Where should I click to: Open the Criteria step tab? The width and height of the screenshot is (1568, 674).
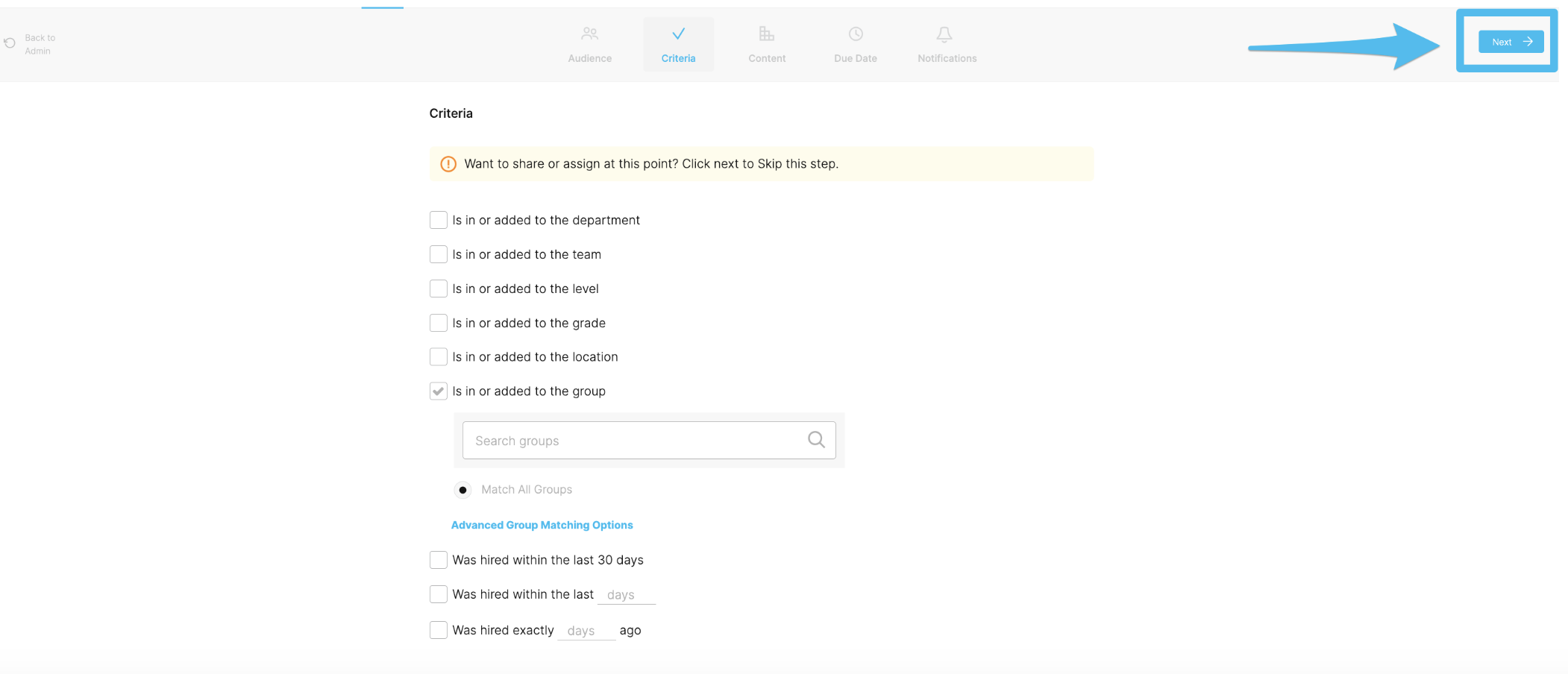678,45
